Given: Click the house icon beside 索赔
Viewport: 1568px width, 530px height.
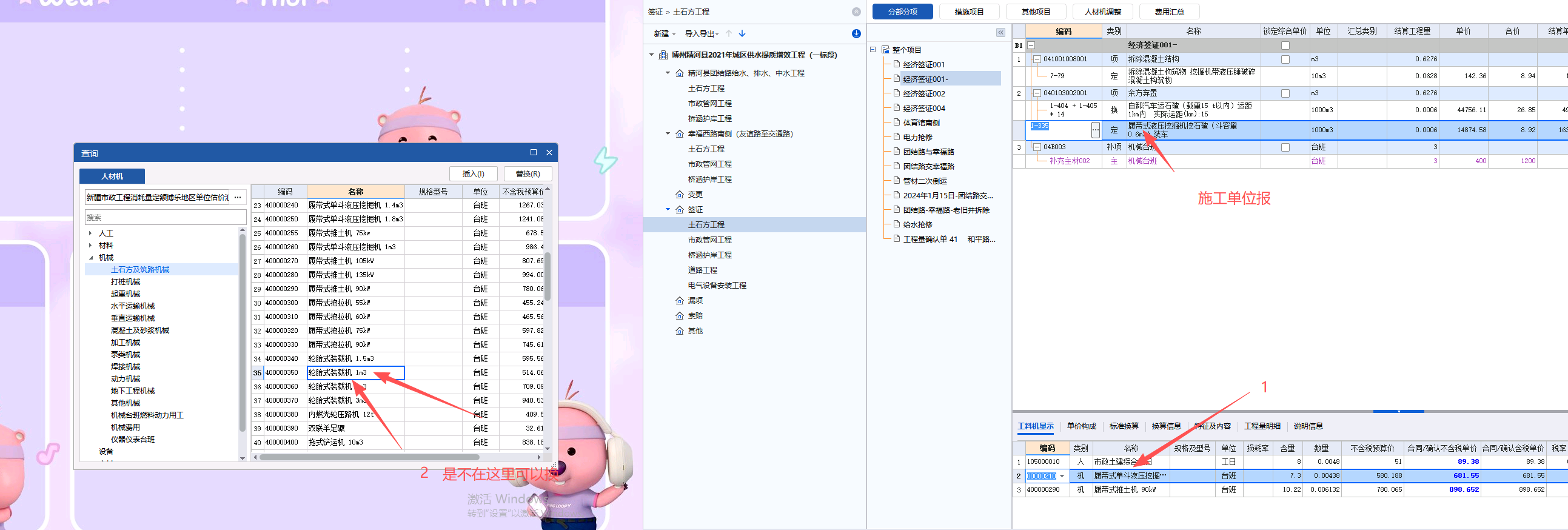Looking at the screenshot, I should 680,315.
